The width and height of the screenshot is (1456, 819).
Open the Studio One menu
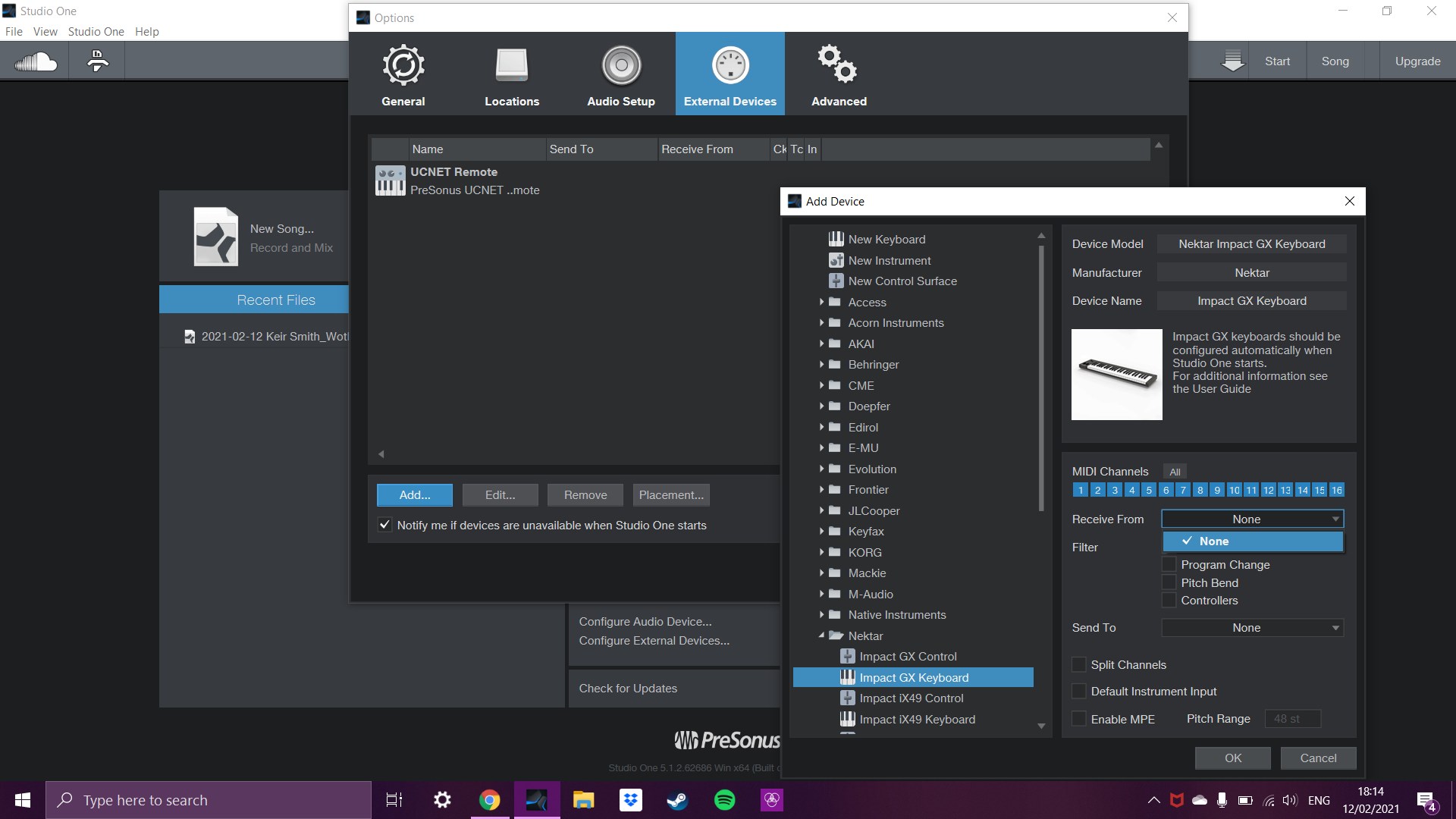pyautogui.click(x=96, y=32)
